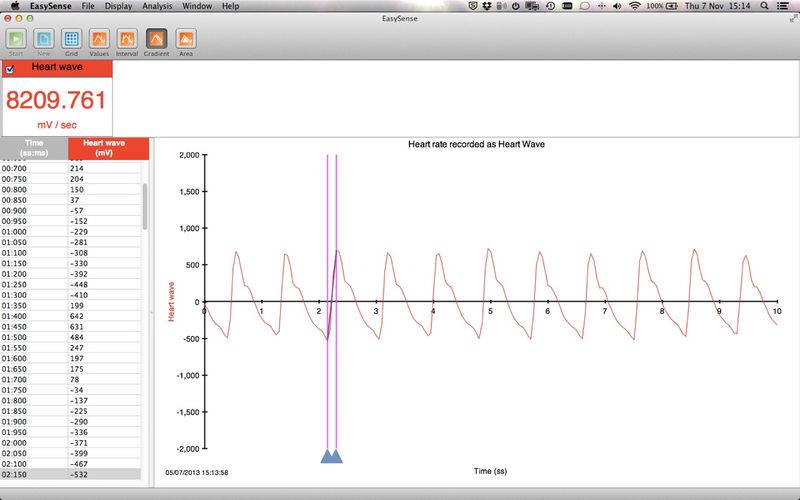Select the 01:450 table row

click(70, 326)
